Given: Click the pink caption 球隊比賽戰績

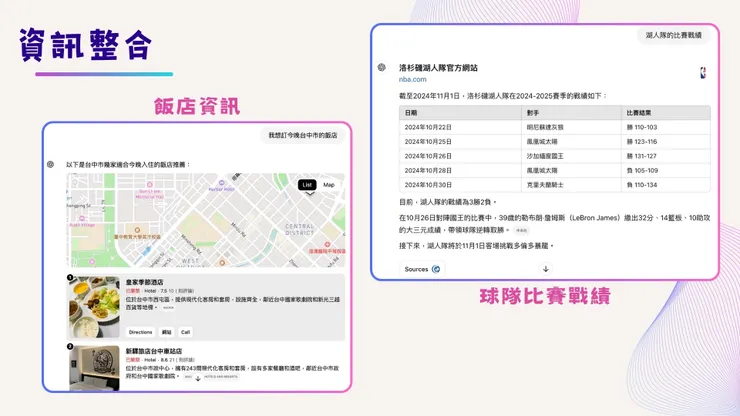Looking at the screenshot, I should point(545,296).
